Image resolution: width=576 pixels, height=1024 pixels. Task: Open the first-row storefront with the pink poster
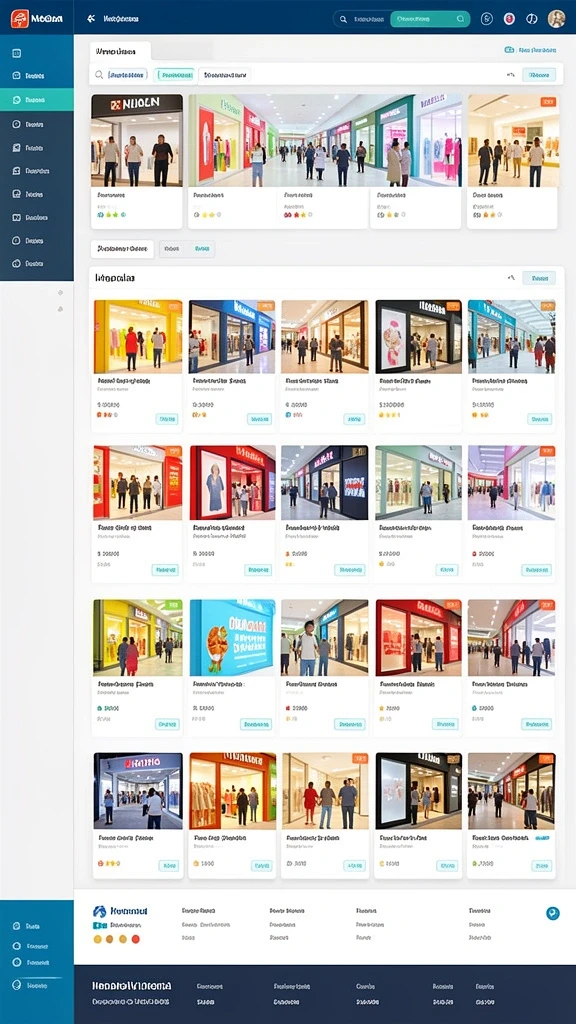[419, 336]
